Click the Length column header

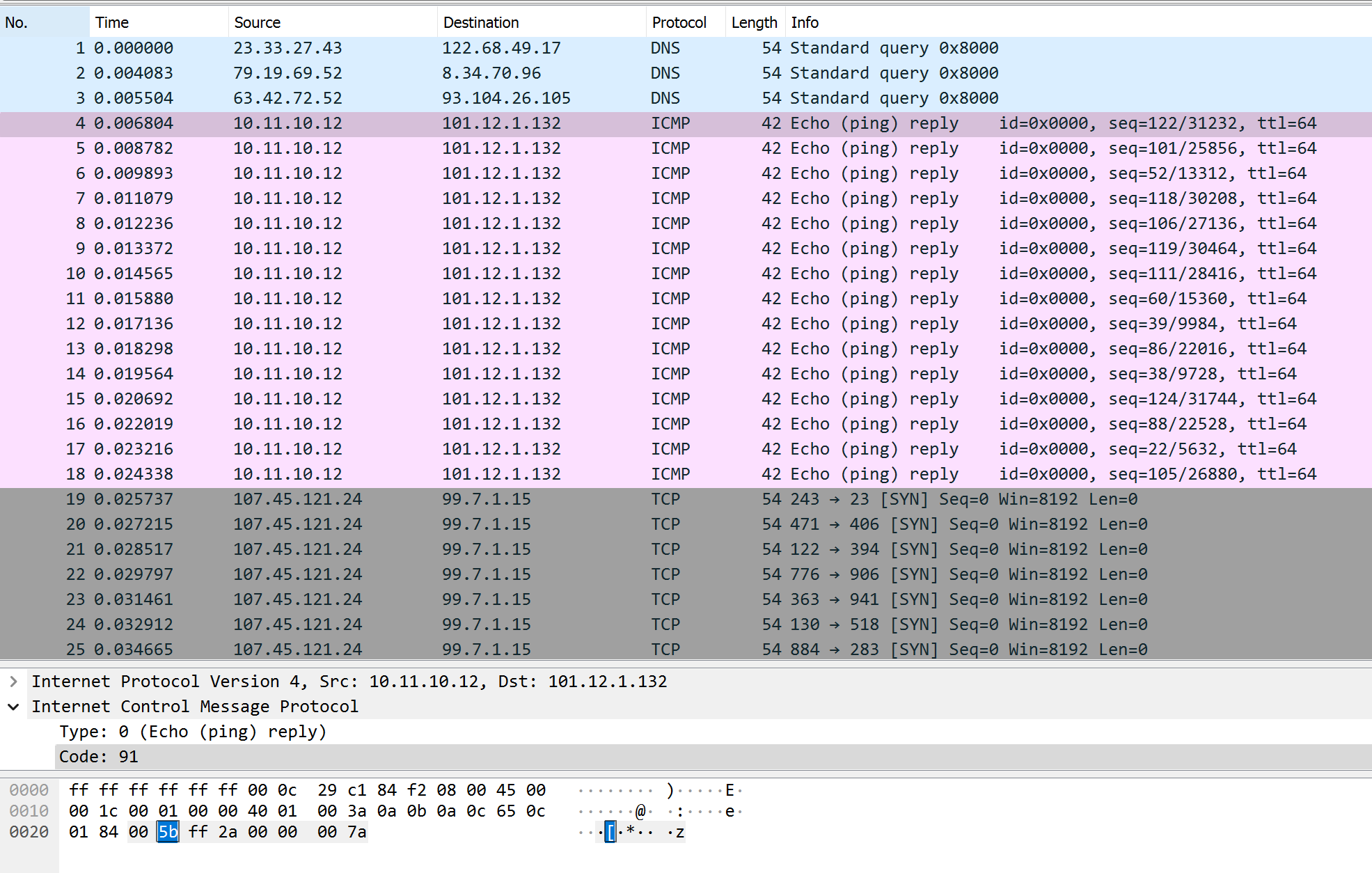(x=754, y=22)
